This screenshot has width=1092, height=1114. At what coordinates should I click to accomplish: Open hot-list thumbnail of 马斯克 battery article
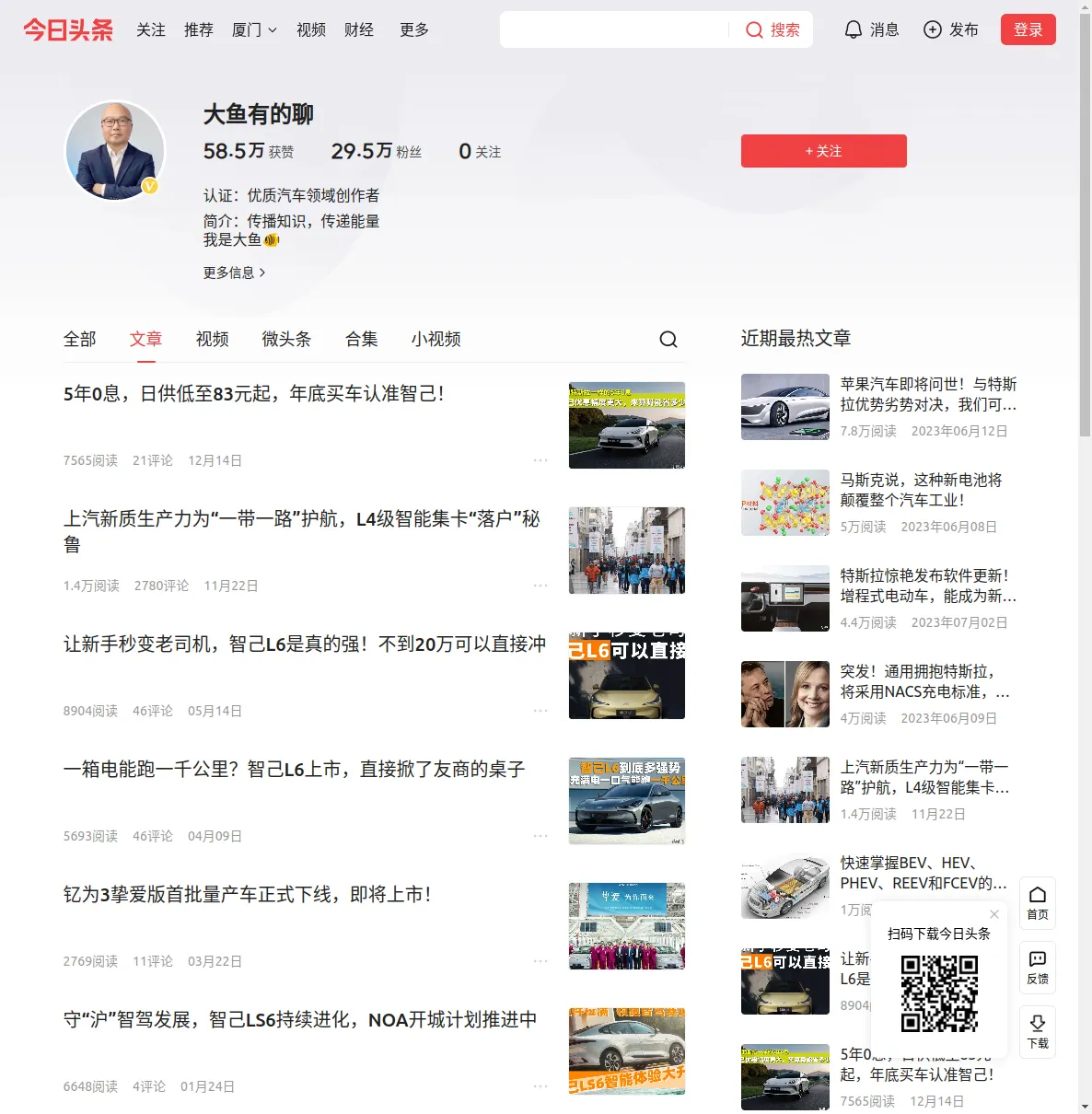coord(785,503)
